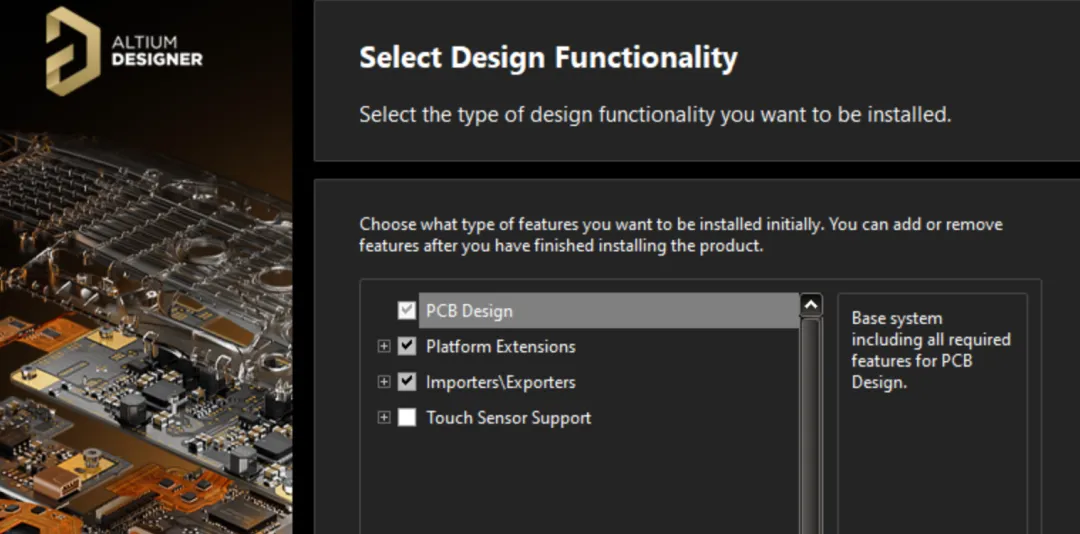1080x534 pixels.
Task: Expand the Platform Extensions tree node
Action: pos(383,347)
